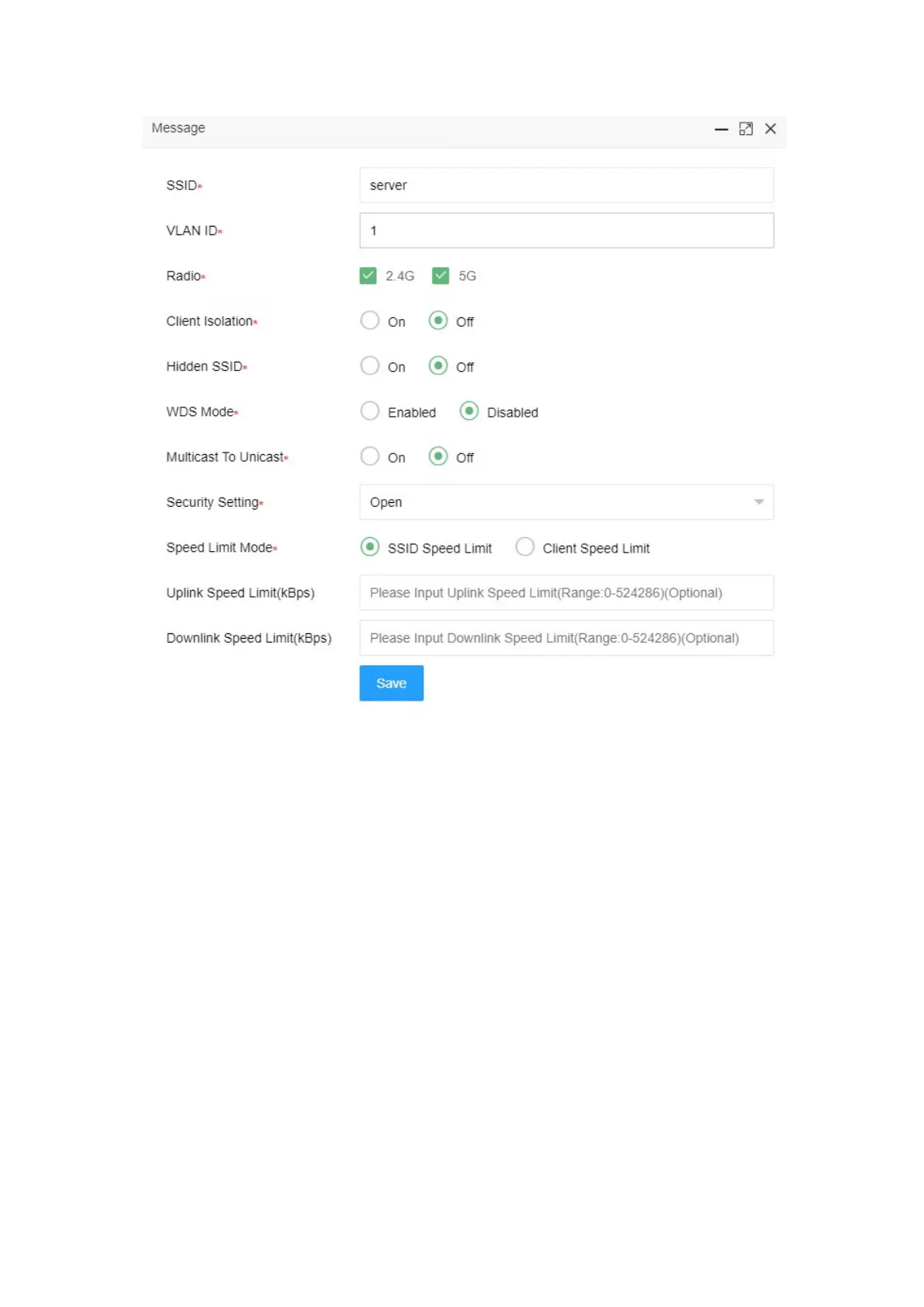
Task: Turn Client Isolation on
Action: pyautogui.click(x=370, y=321)
